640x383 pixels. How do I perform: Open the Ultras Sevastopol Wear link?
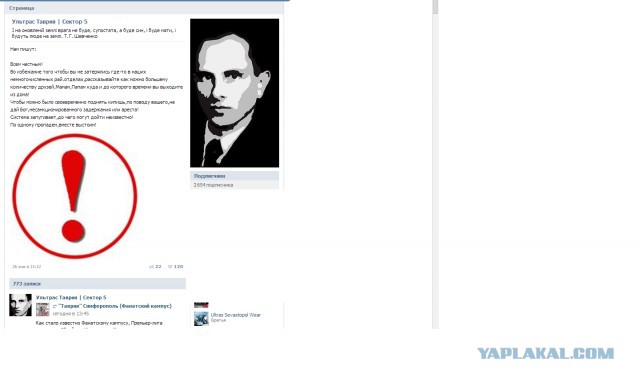click(236, 315)
